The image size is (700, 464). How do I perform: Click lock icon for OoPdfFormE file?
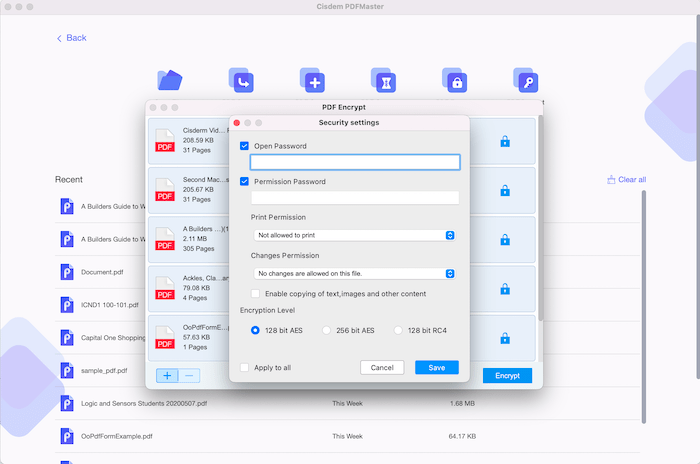505,338
